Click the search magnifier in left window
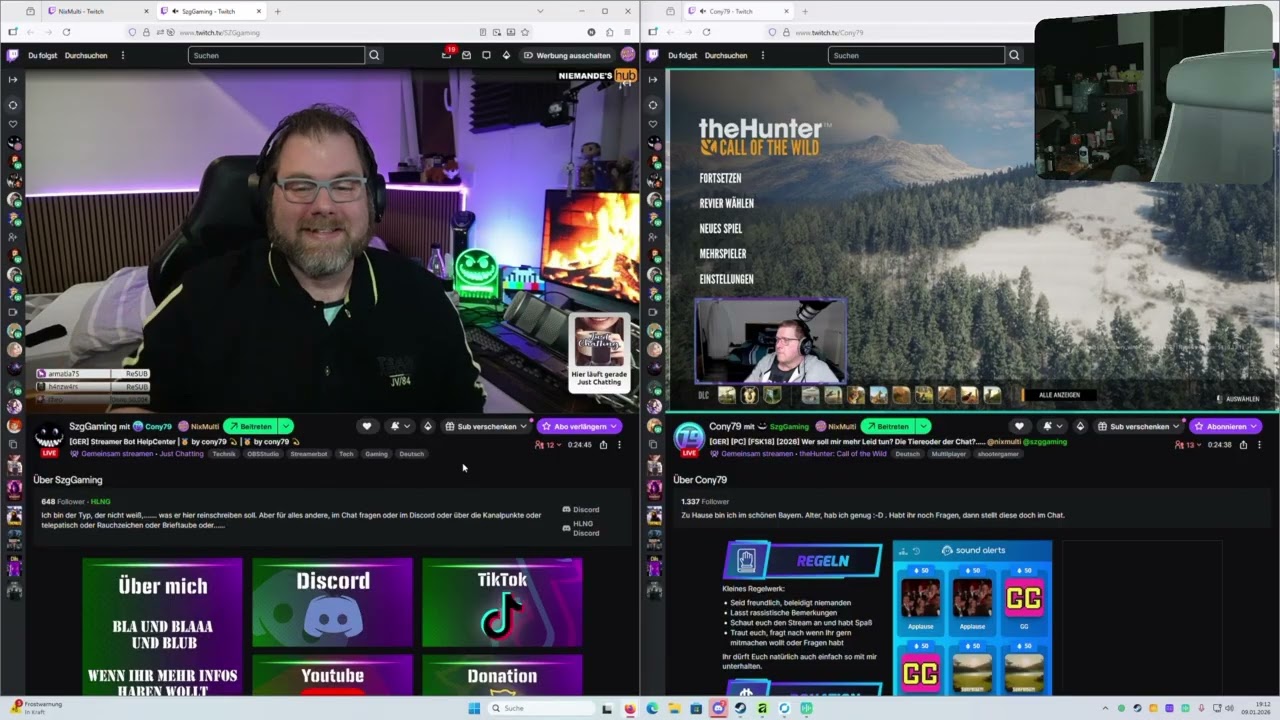The width and height of the screenshot is (1280, 720). pos(374,55)
